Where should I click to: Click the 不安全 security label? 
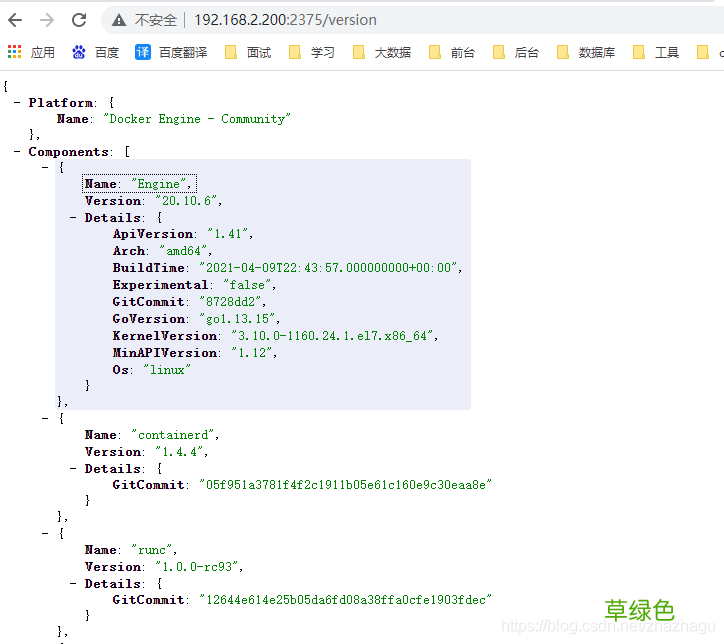pos(156,20)
